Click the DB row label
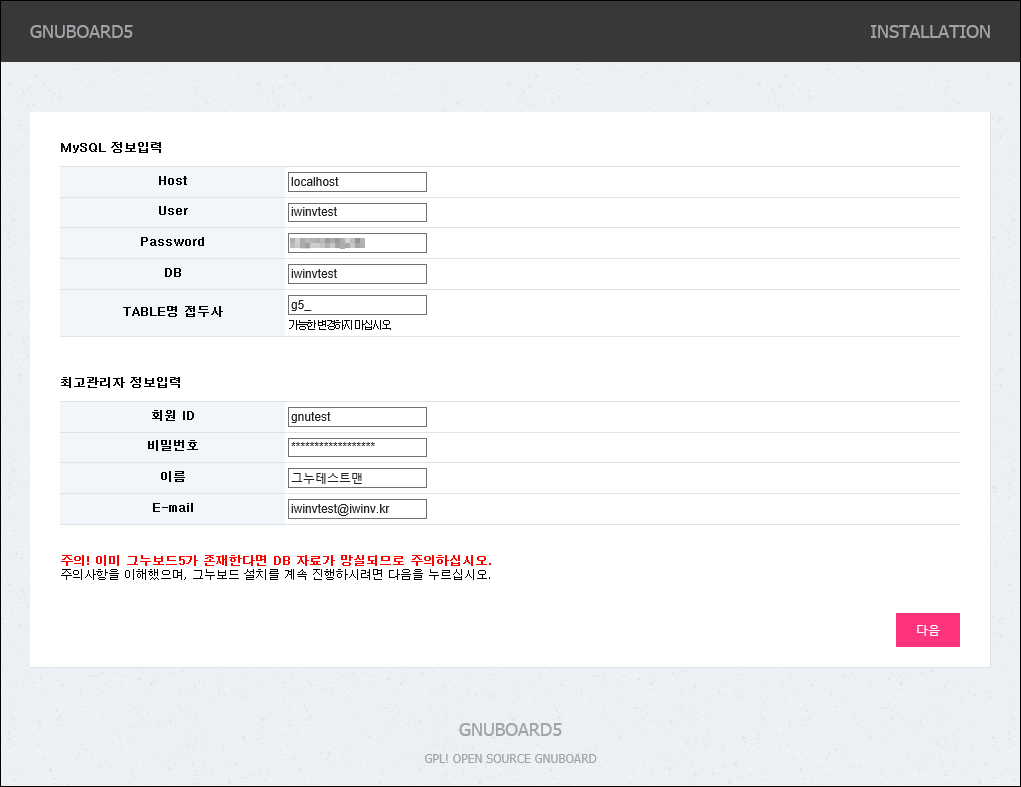This screenshot has height=787, width=1021. click(x=173, y=273)
